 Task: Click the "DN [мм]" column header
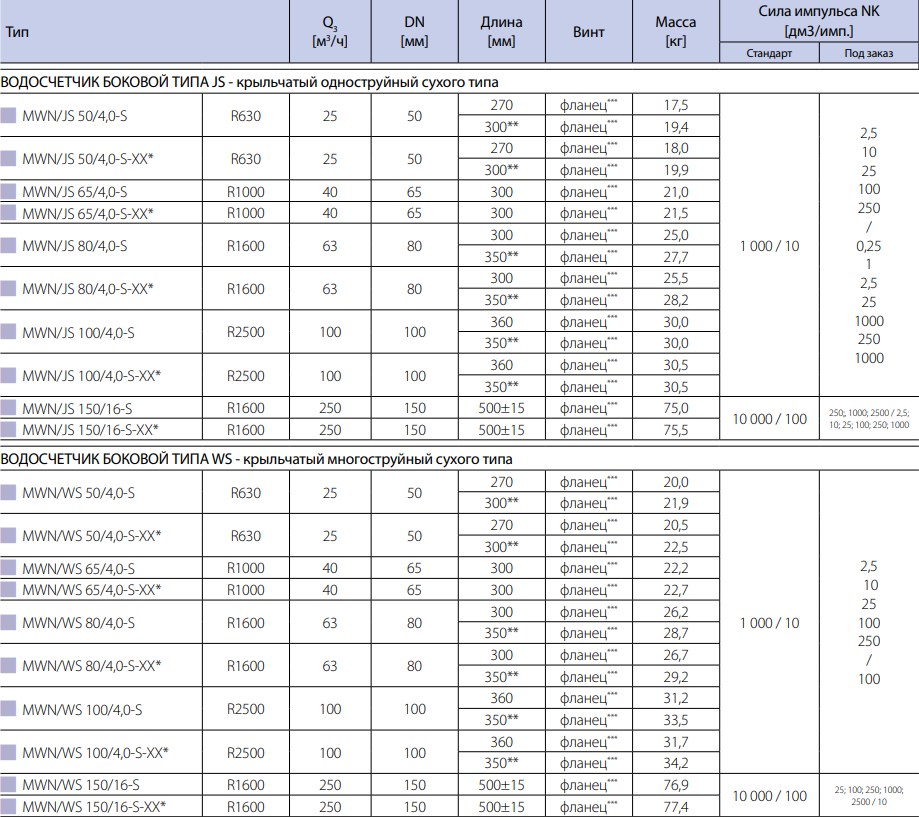414,32
